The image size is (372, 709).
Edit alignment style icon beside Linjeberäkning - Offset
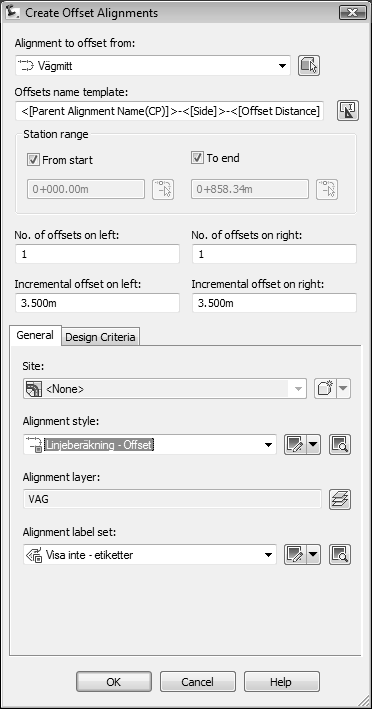pos(295,445)
